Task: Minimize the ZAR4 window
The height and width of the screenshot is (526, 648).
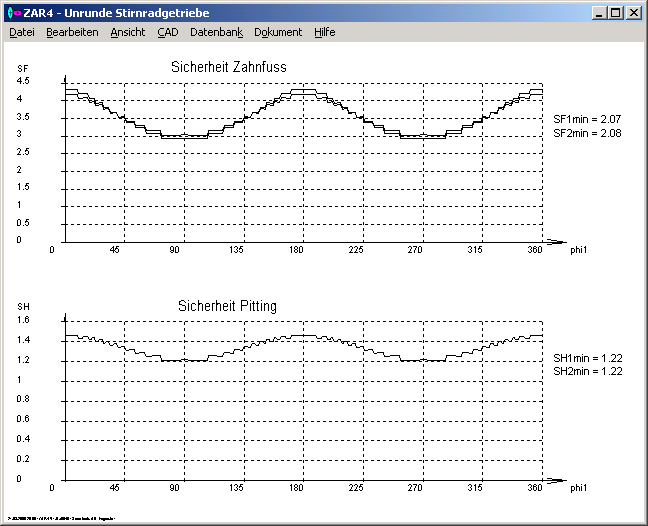Action: [598, 13]
